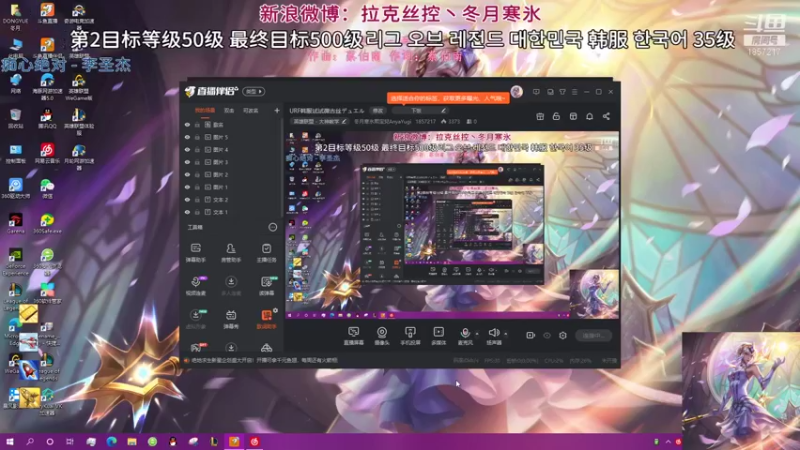The height and width of the screenshot is (450, 800).
Task: Click the orange tag suggestion tooltip
Action: [448, 98]
